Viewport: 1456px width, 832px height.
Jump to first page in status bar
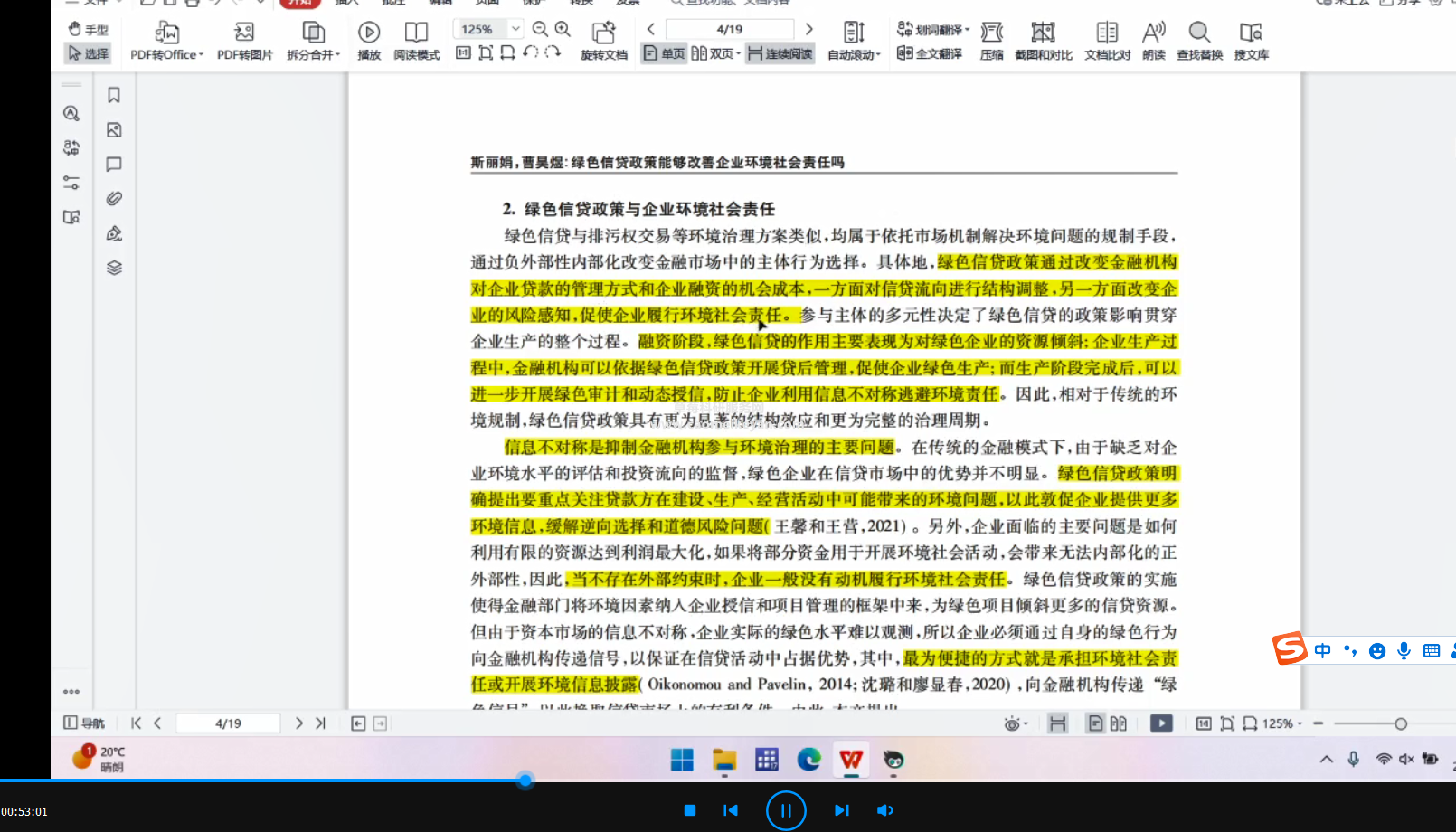coord(136,723)
